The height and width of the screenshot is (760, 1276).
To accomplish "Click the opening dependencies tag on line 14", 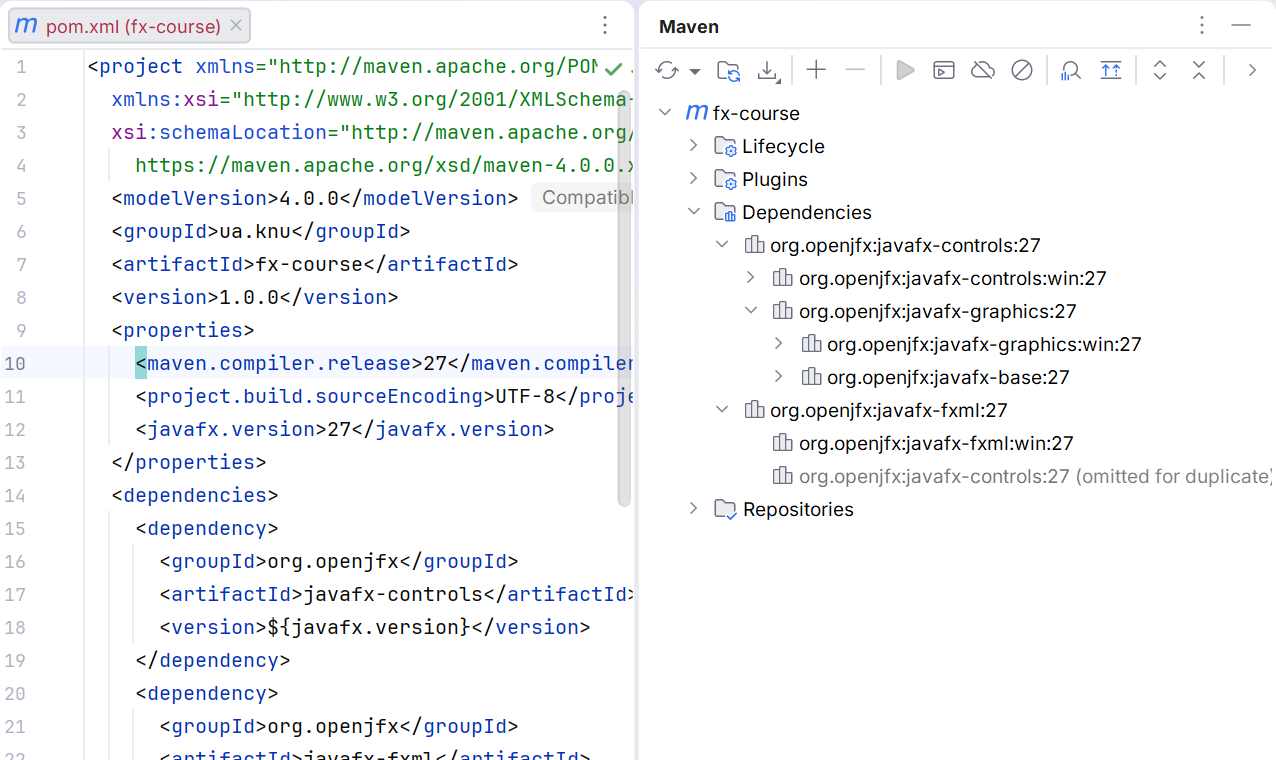I will click(x=195, y=495).
